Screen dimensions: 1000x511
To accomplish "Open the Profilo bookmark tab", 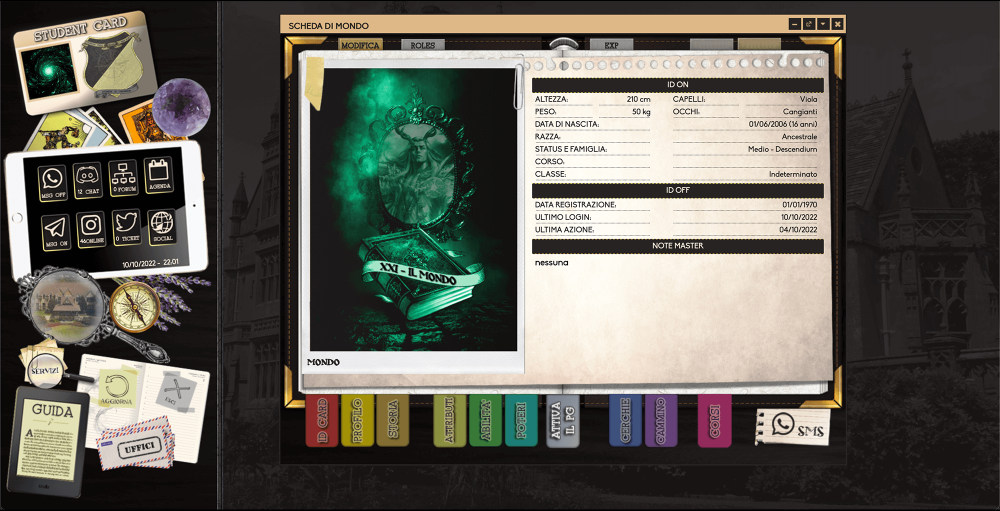I will pos(357,420).
